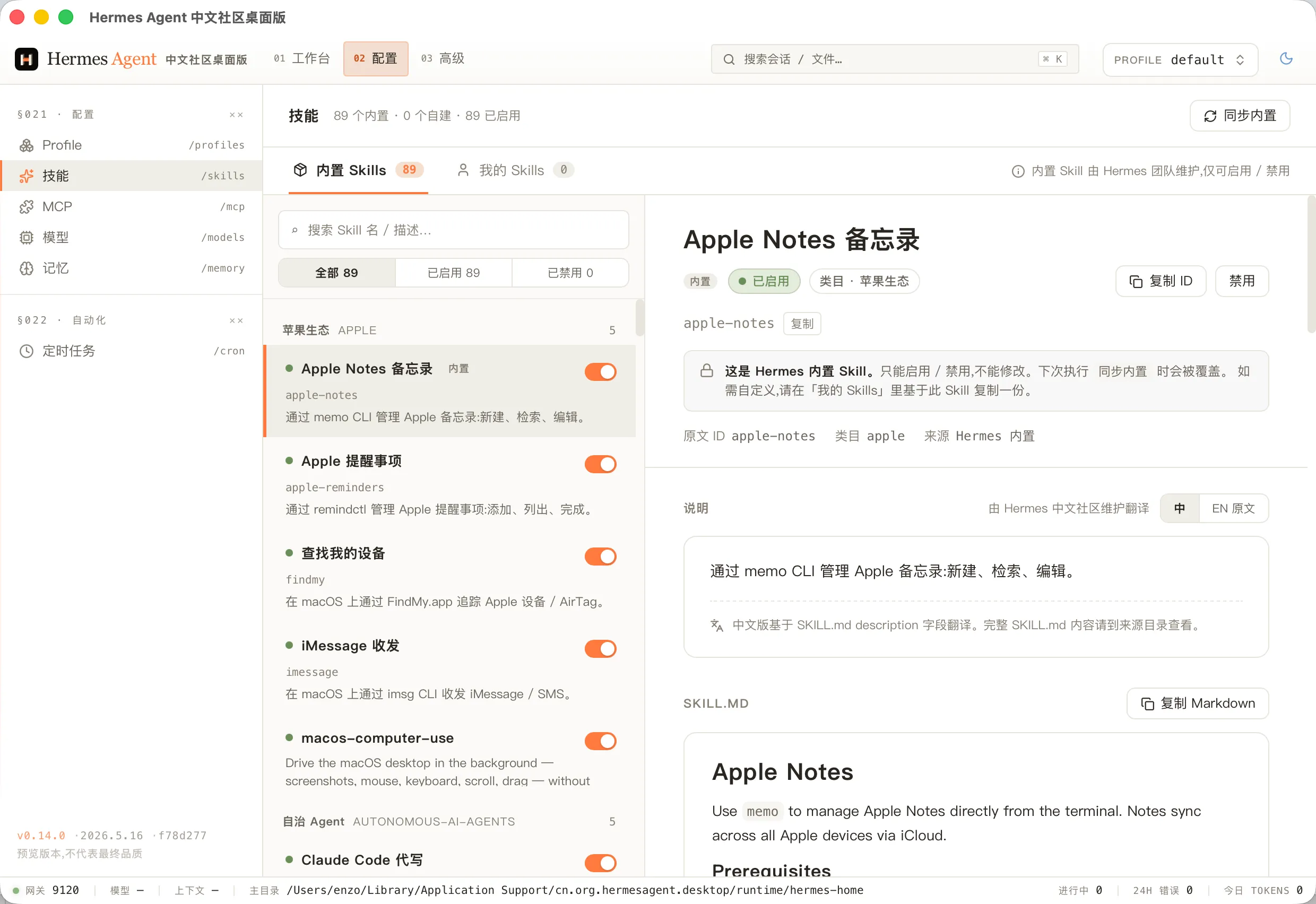Click the 复制 ID button
This screenshot has height=904, width=1316.
point(1160,282)
